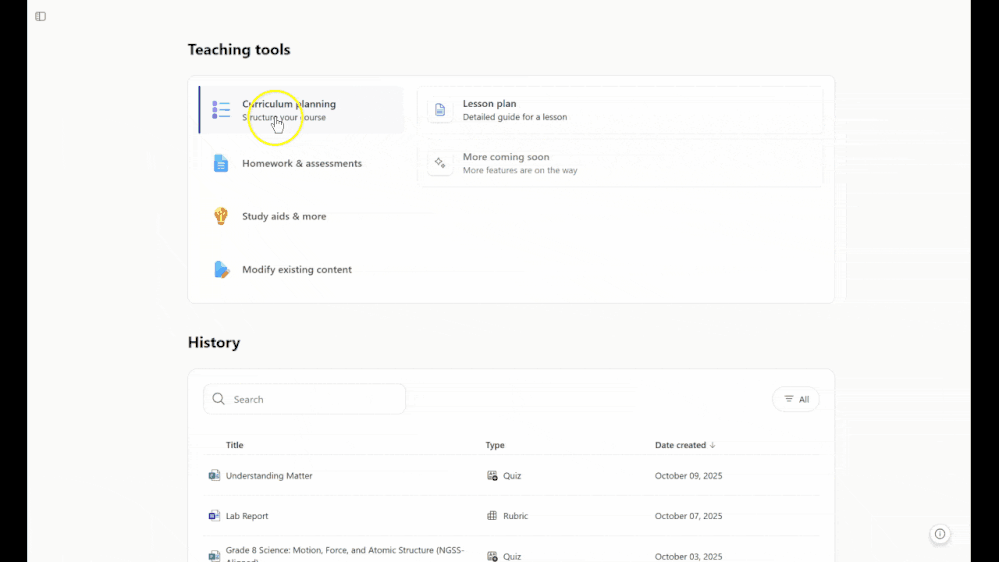Image resolution: width=999 pixels, height=562 pixels.
Task: Select the Homework & assessments category
Action: point(302,163)
